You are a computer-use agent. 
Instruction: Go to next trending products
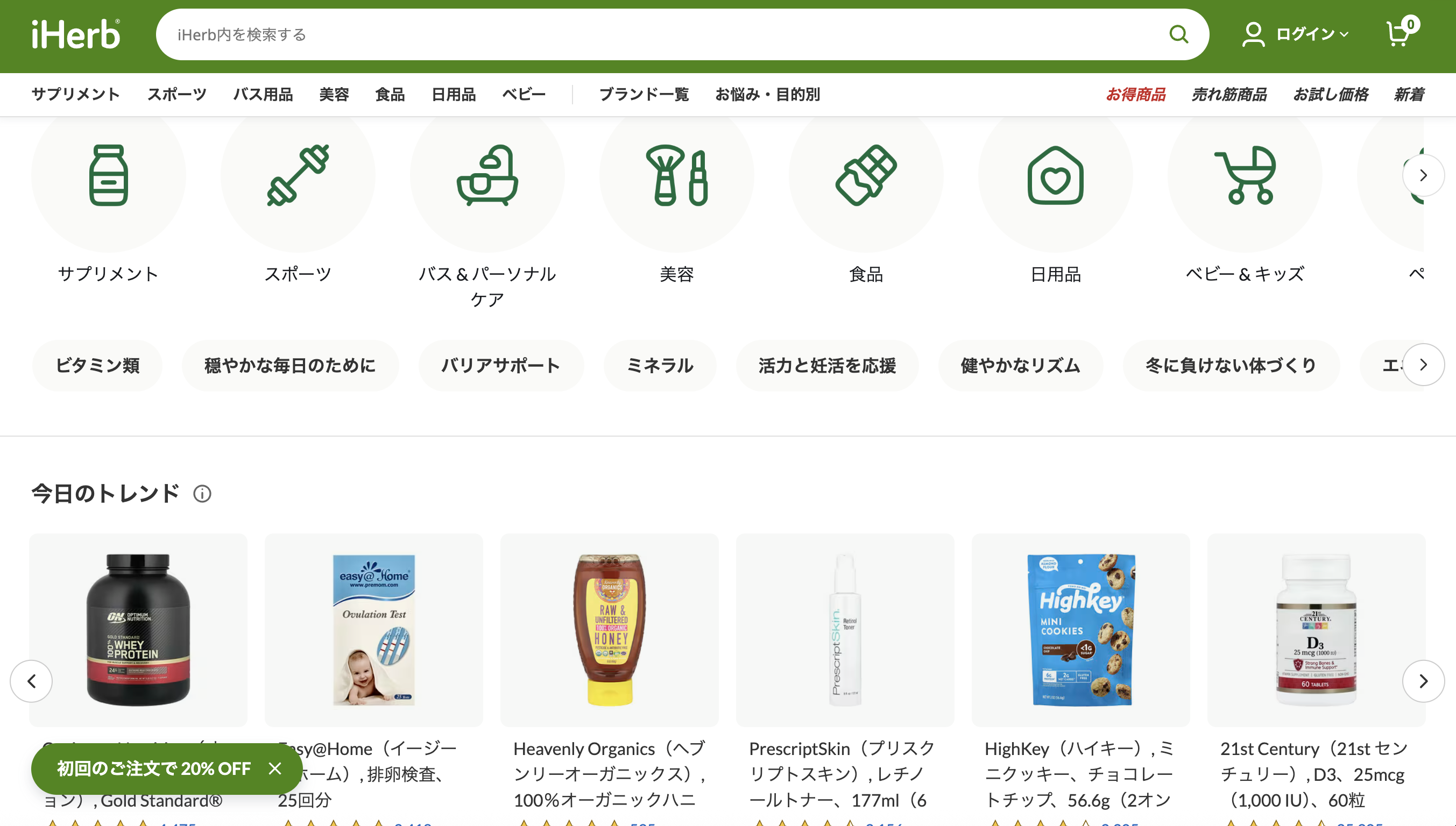click(x=1423, y=681)
